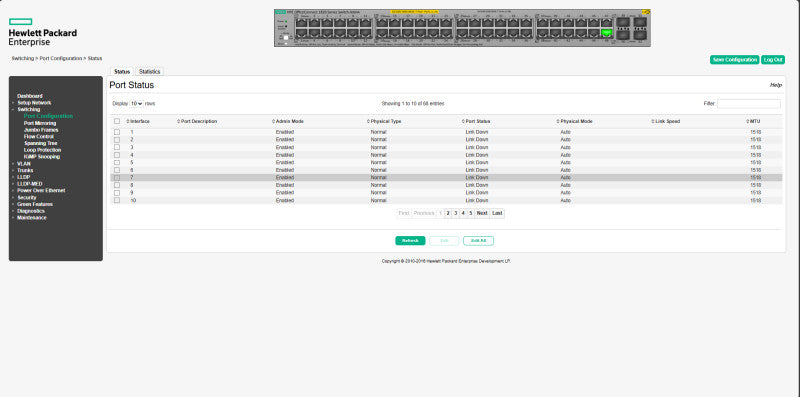Tick the checkbox on interface 4 row

tap(117, 155)
